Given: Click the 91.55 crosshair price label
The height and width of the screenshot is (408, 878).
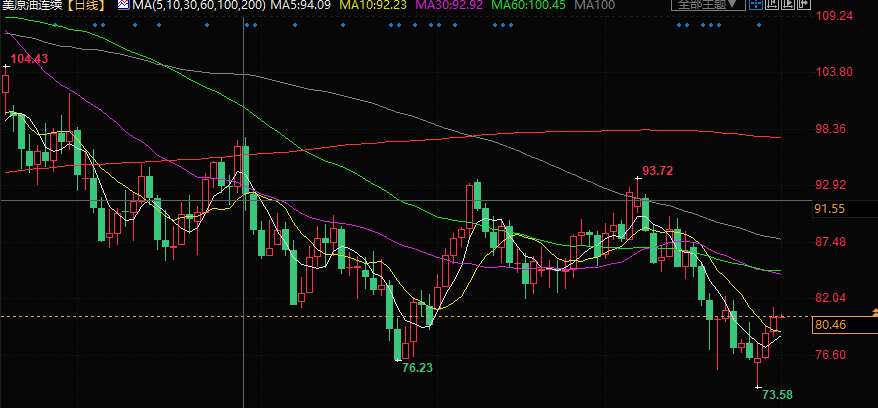Looking at the screenshot, I should [x=831, y=209].
